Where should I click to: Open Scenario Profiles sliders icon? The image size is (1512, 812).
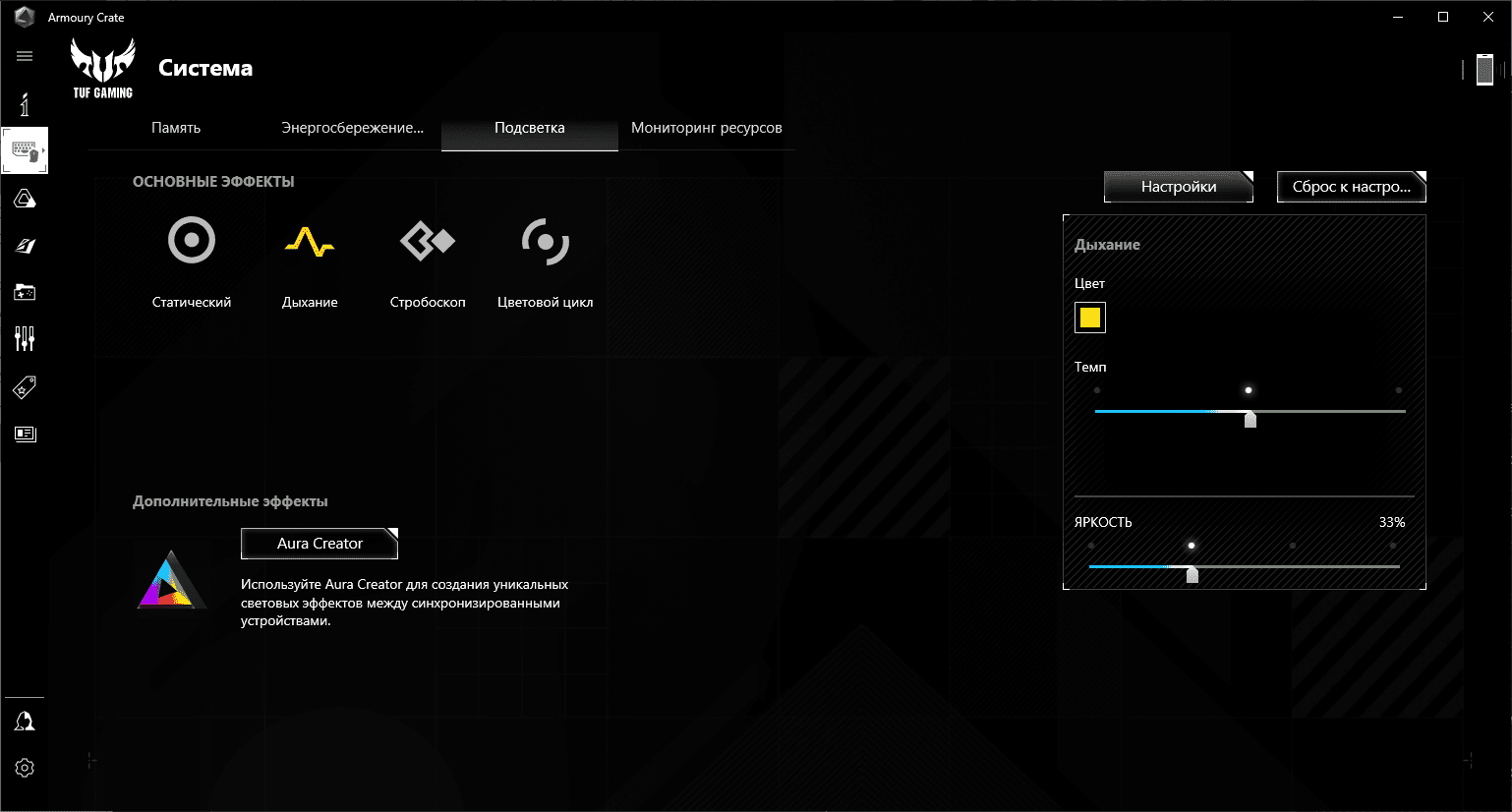[25, 339]
